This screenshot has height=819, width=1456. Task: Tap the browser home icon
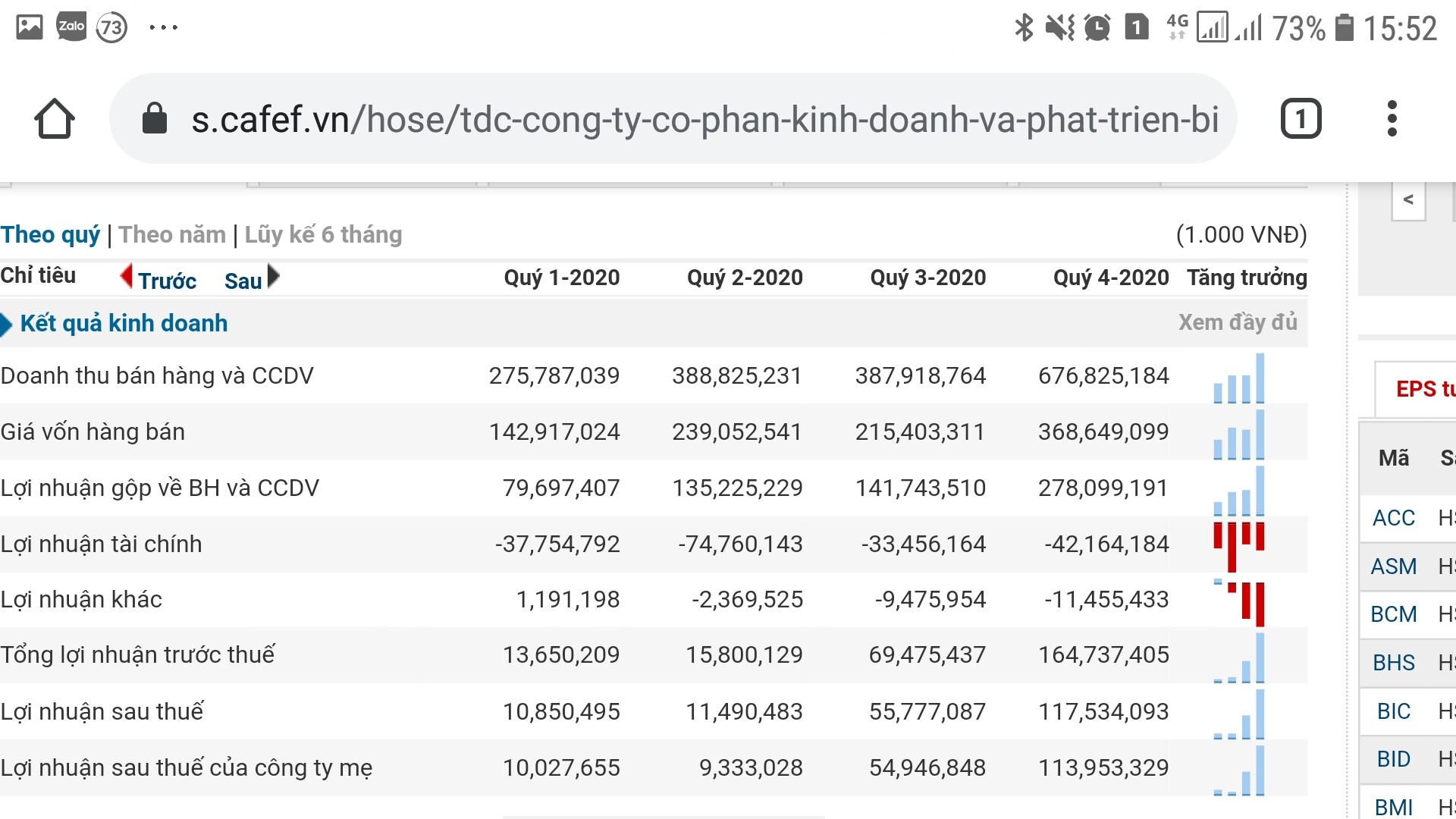coord(55,119)
